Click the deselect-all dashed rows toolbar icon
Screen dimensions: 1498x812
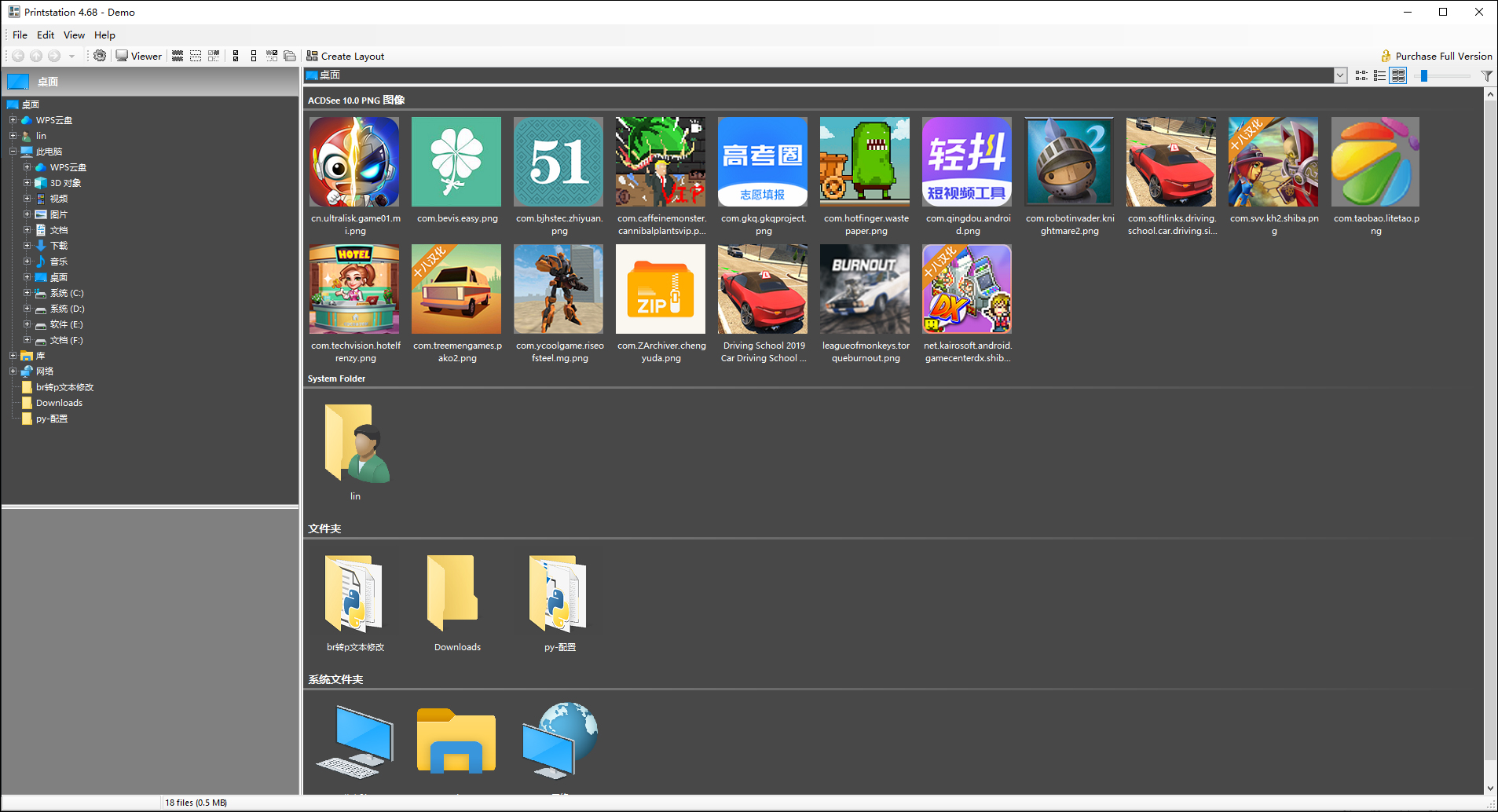pyautogui.click(x=196, y=56)
